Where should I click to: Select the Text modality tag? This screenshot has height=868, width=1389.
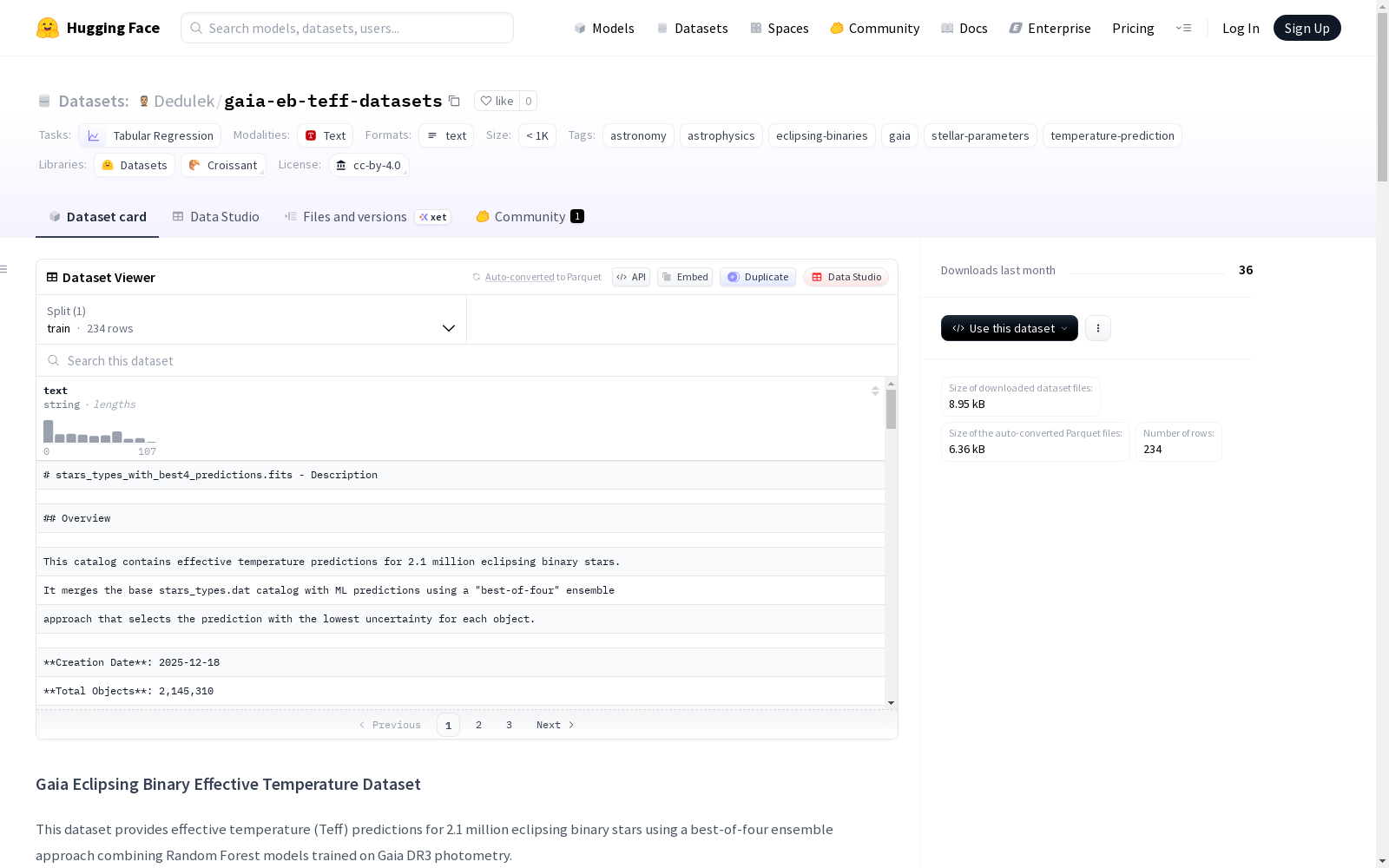[325, 135]
